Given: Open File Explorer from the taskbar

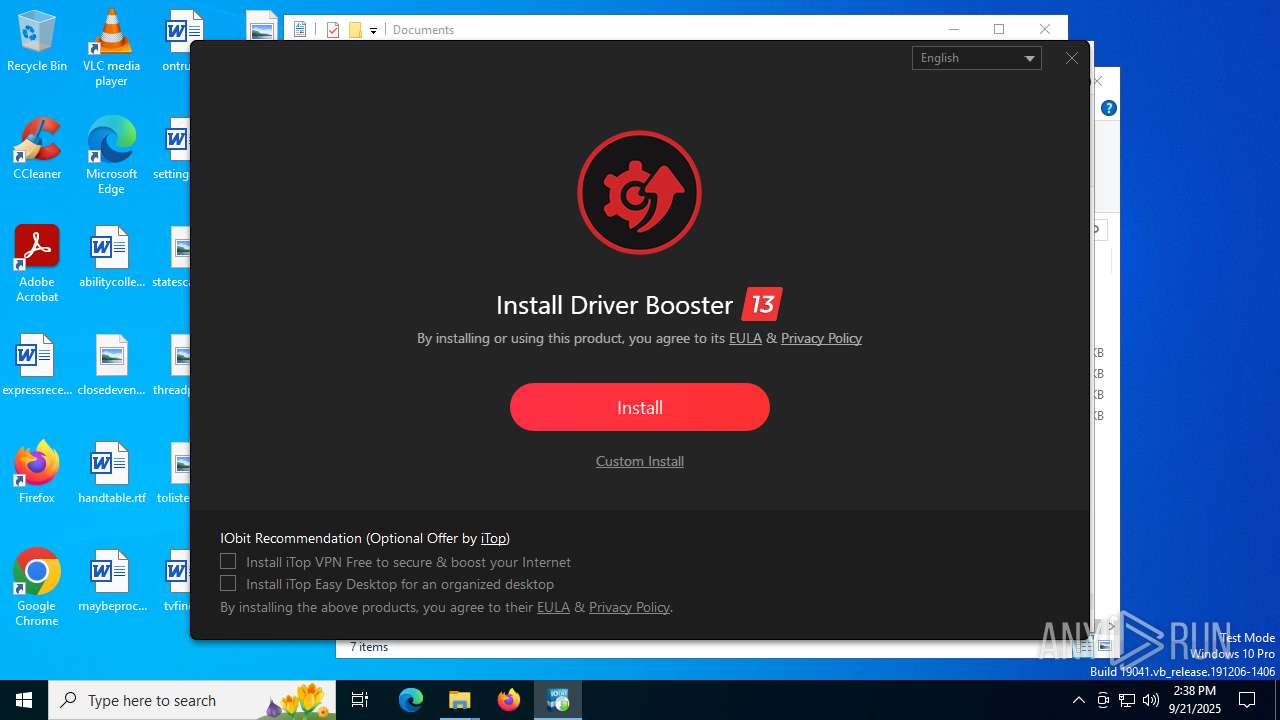Looking at the screenshot, I should pyautogui.click(x=459, y=700).
